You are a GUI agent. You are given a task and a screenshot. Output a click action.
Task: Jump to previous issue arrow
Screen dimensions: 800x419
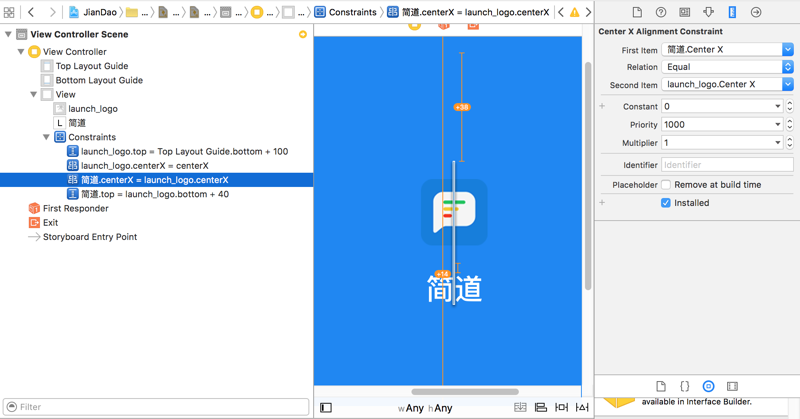click(561, 12)
